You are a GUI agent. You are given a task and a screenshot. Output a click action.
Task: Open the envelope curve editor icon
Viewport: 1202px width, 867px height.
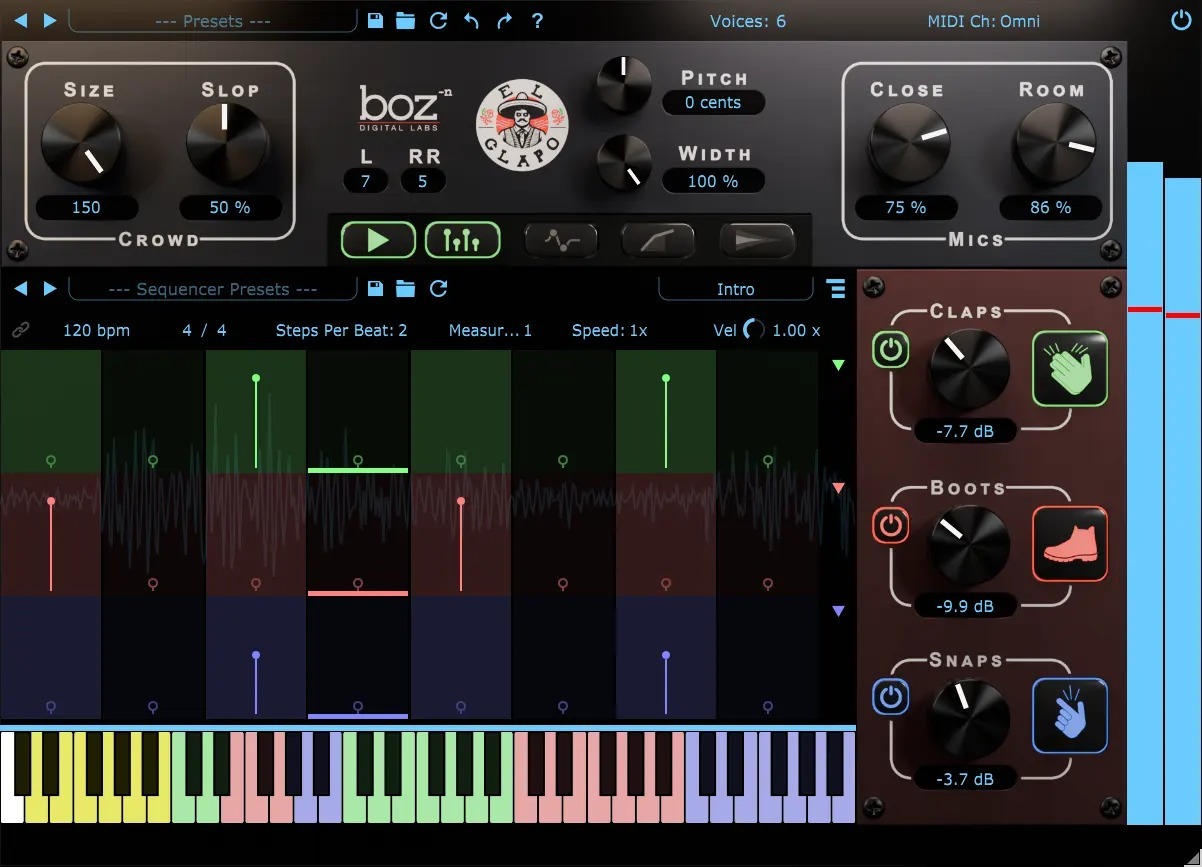pyautogui.click(x=560, y=240)
